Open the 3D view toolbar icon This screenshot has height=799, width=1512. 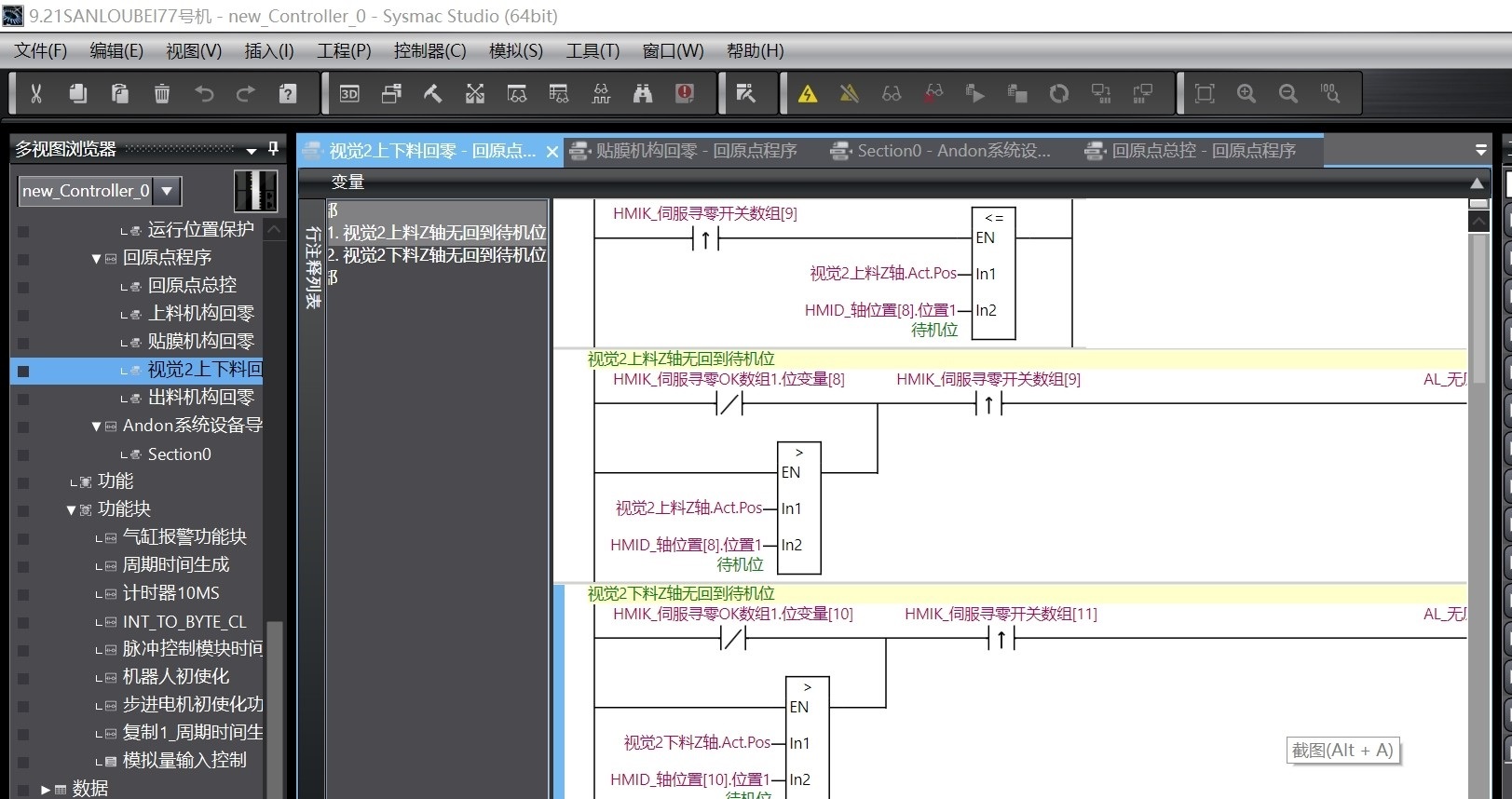coord(349,93)
